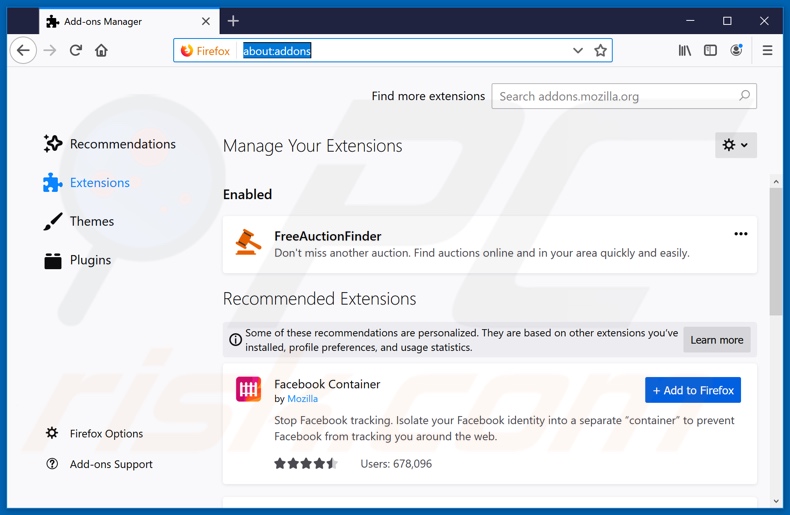Image resolution: width=790 pixels, height=515 pixels.
Task: Bookmark this page with the star icon
Action: point(600,50)
